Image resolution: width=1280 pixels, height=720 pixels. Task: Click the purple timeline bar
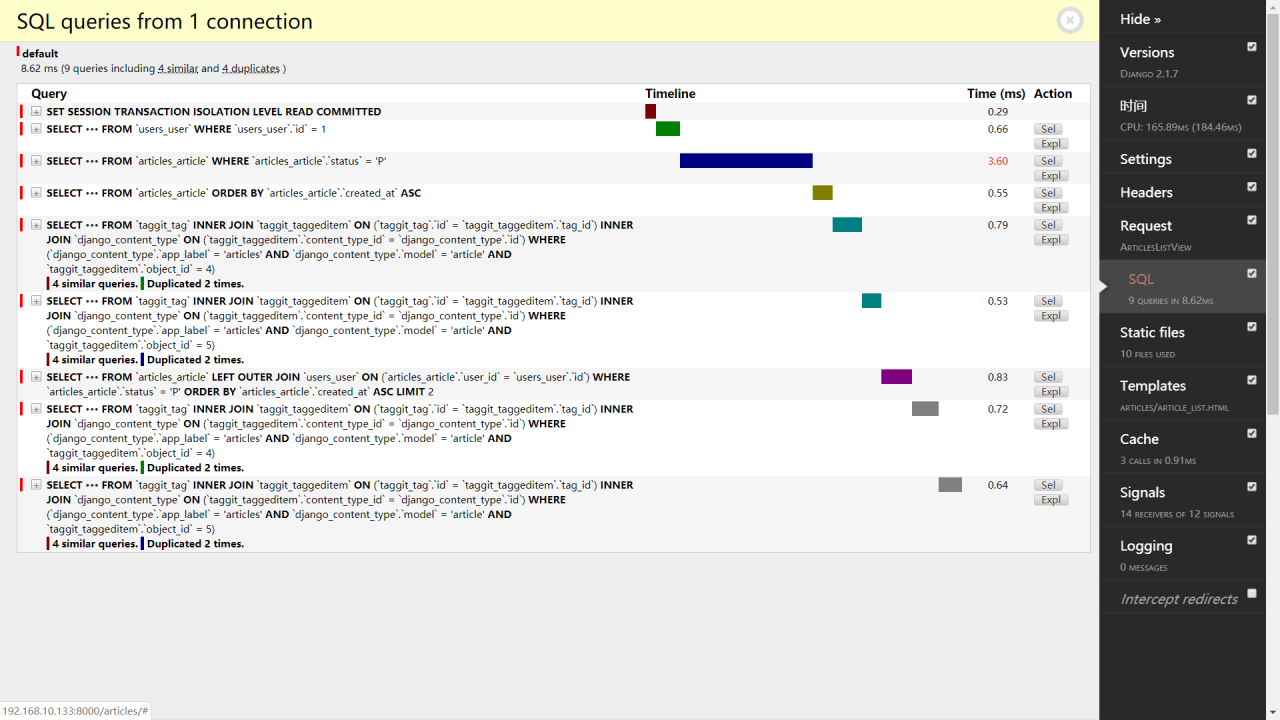pyautogui.click(x=896, y=377)
